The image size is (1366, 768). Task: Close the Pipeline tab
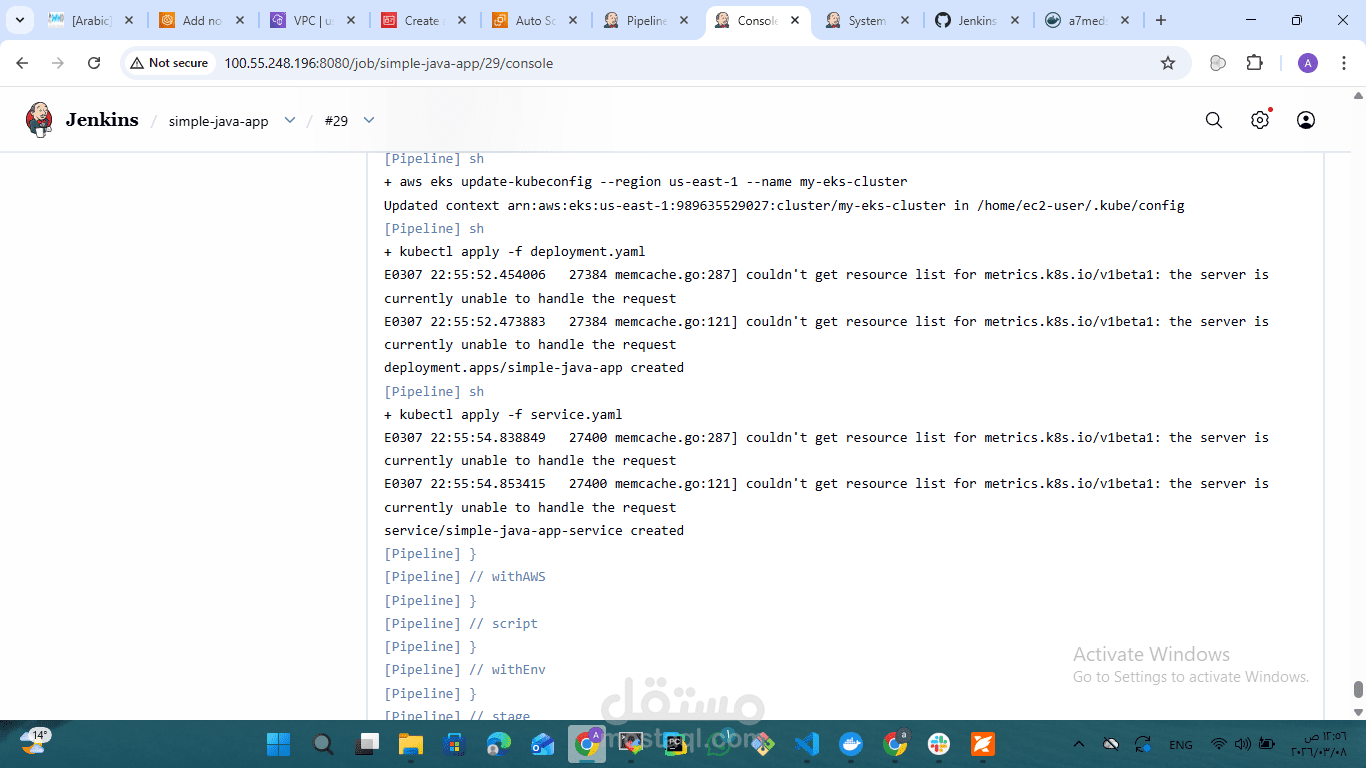coord(683,20)
